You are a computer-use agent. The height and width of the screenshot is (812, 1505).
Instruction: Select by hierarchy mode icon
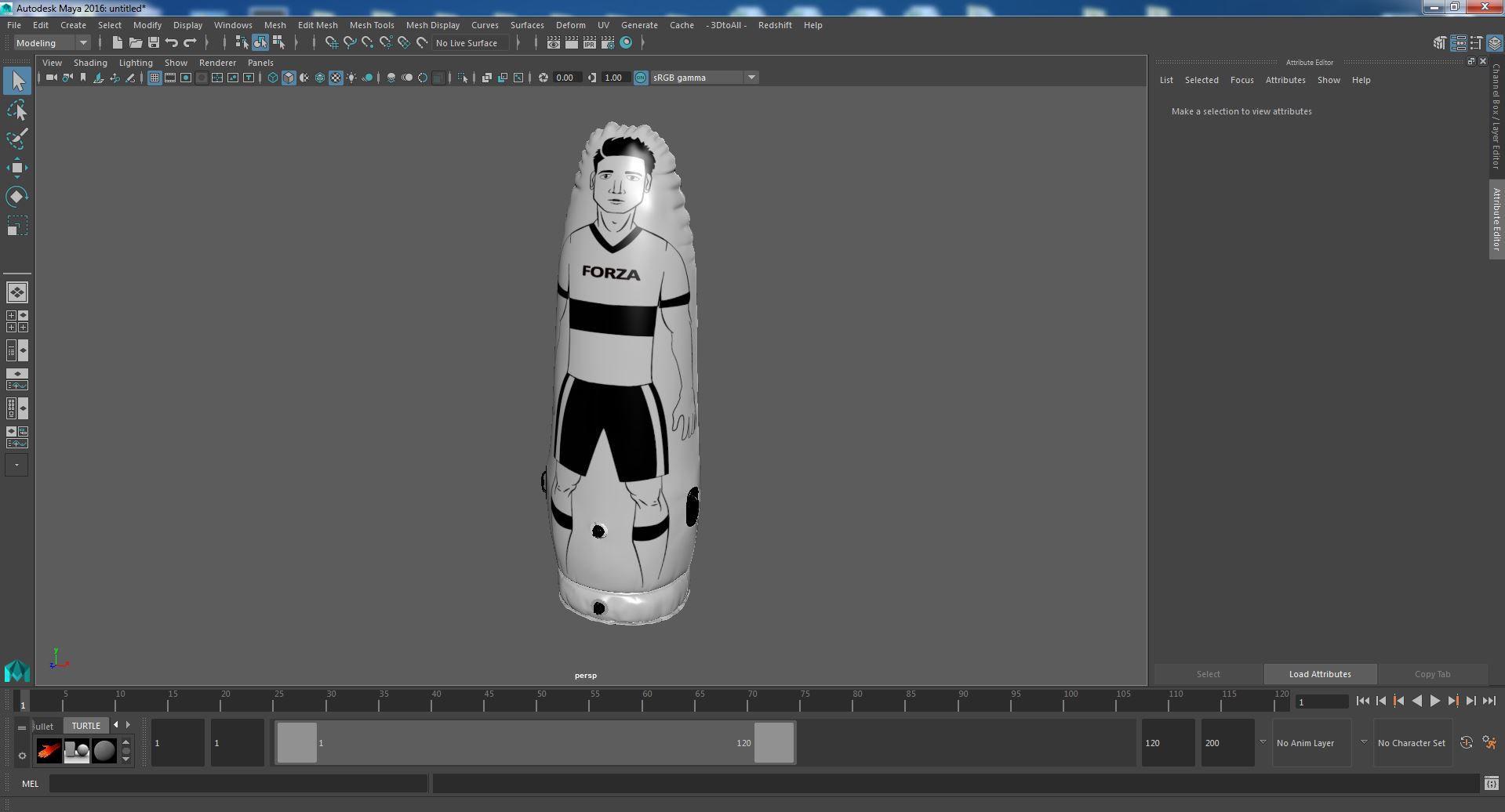(242, 42)
